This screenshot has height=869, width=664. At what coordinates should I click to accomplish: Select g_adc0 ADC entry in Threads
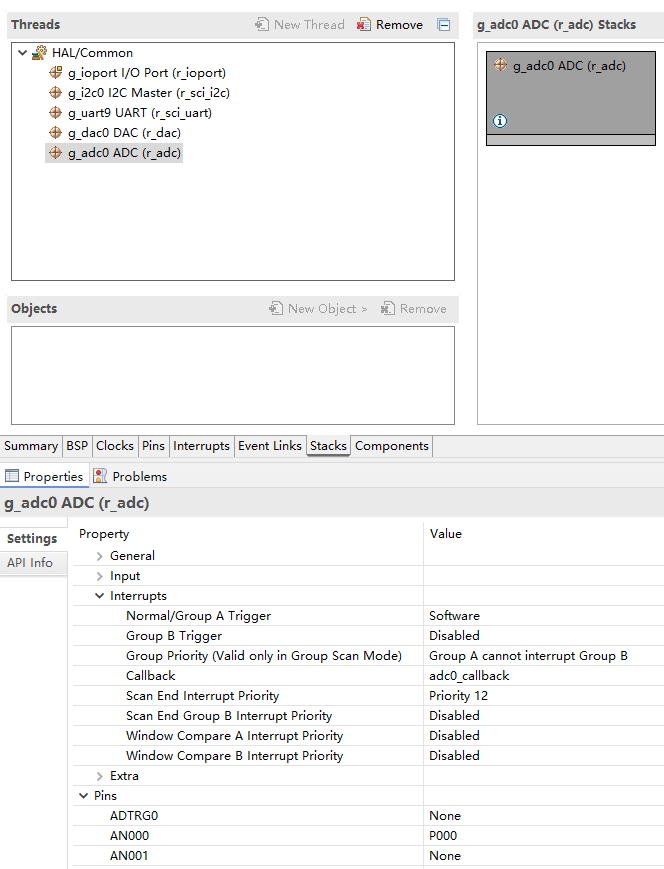pos(124,152)
